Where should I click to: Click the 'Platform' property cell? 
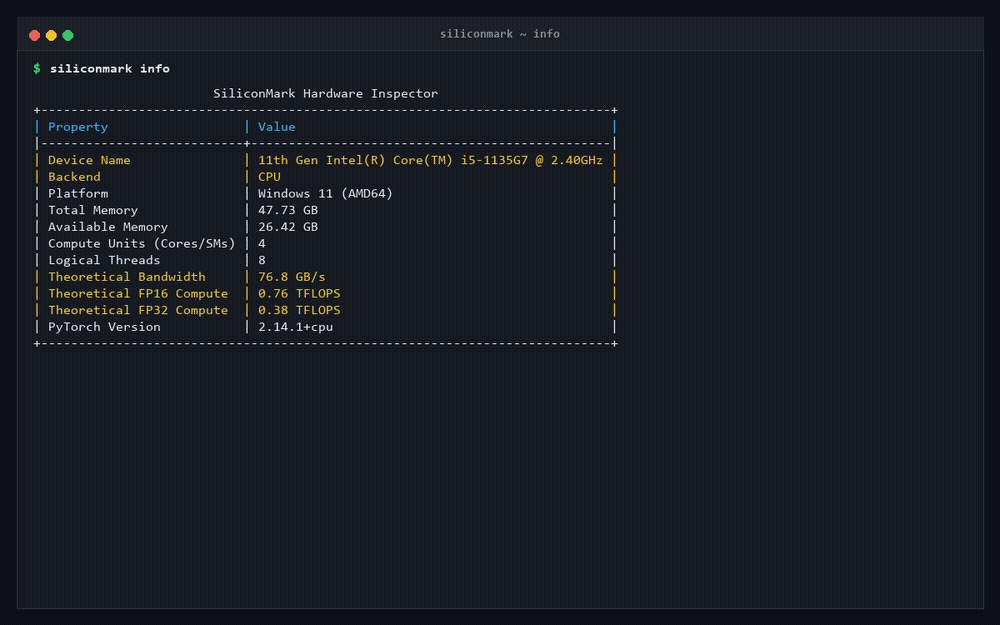pyautogui.click(x=78, y=193)
